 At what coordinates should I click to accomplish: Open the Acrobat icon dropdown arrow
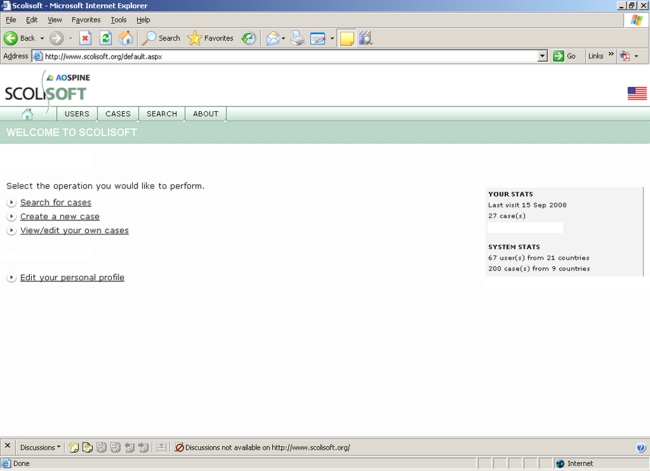click(636, 56)
